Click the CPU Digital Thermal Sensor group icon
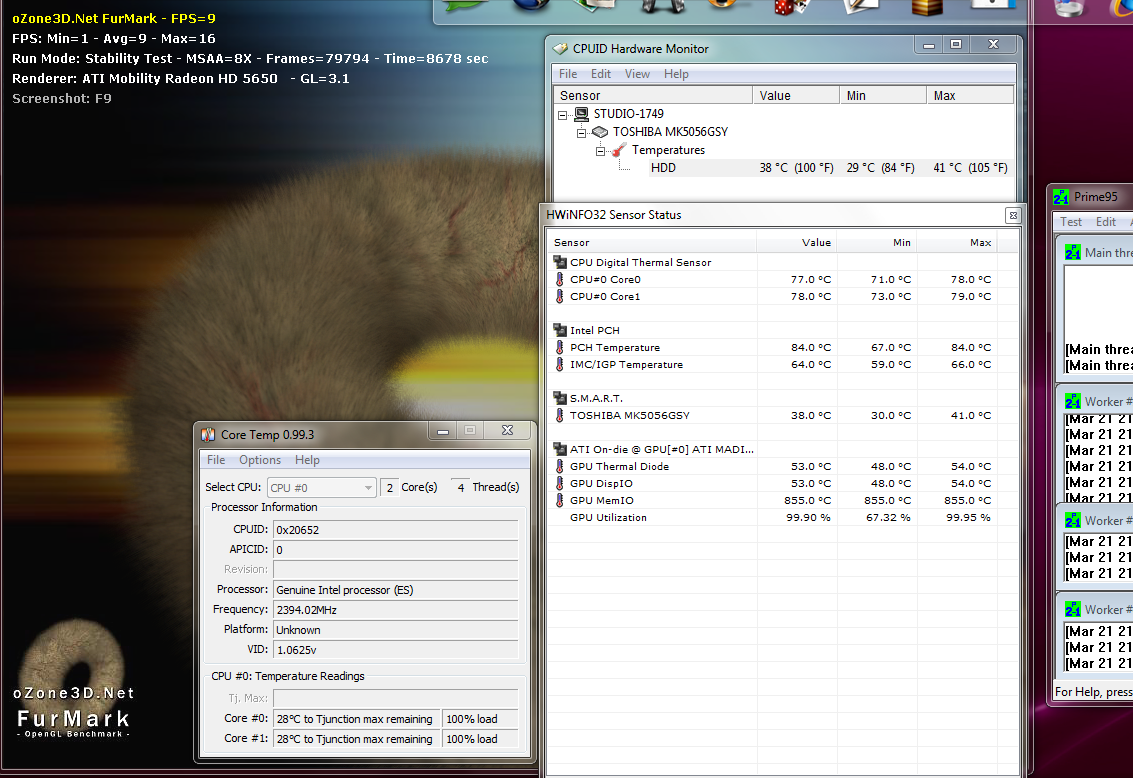Screen dimensions: 1133x778 point(560,262)
